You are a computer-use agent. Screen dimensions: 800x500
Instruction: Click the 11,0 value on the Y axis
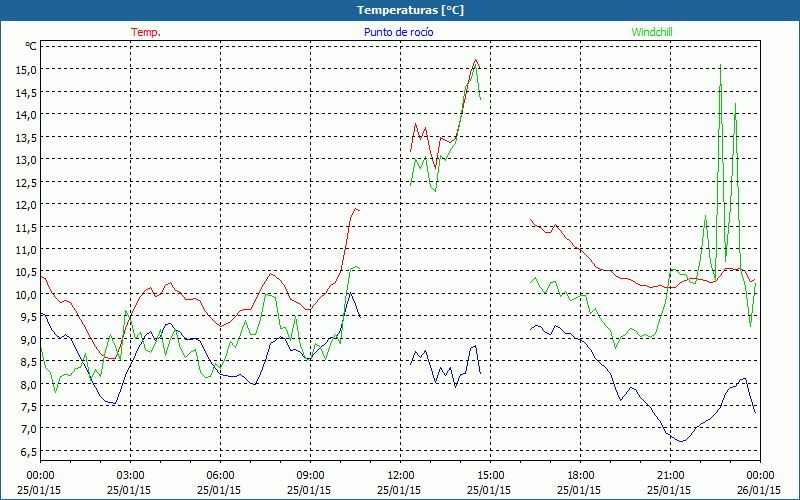click(x=27, y=249)
